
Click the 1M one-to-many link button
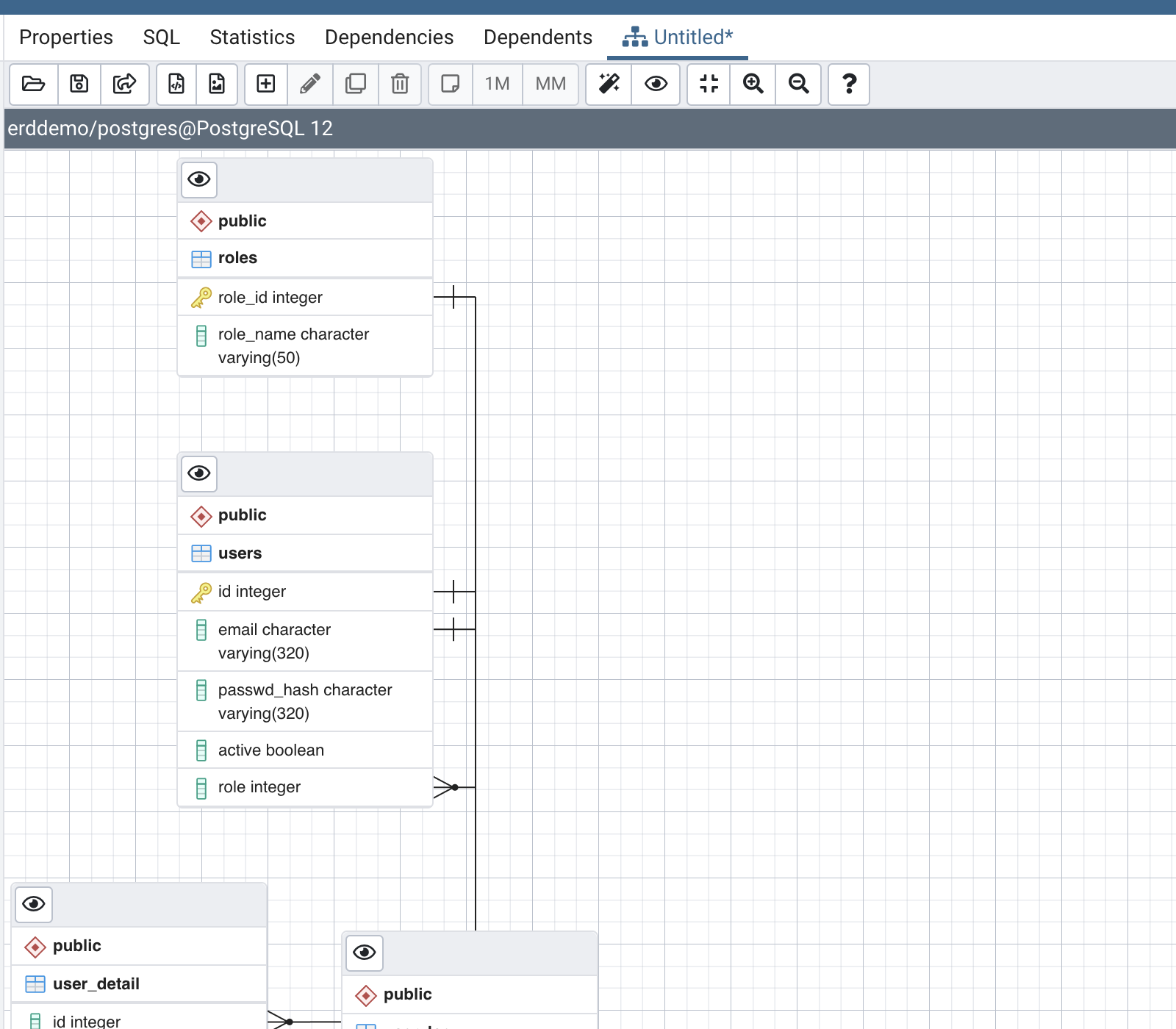497,84
